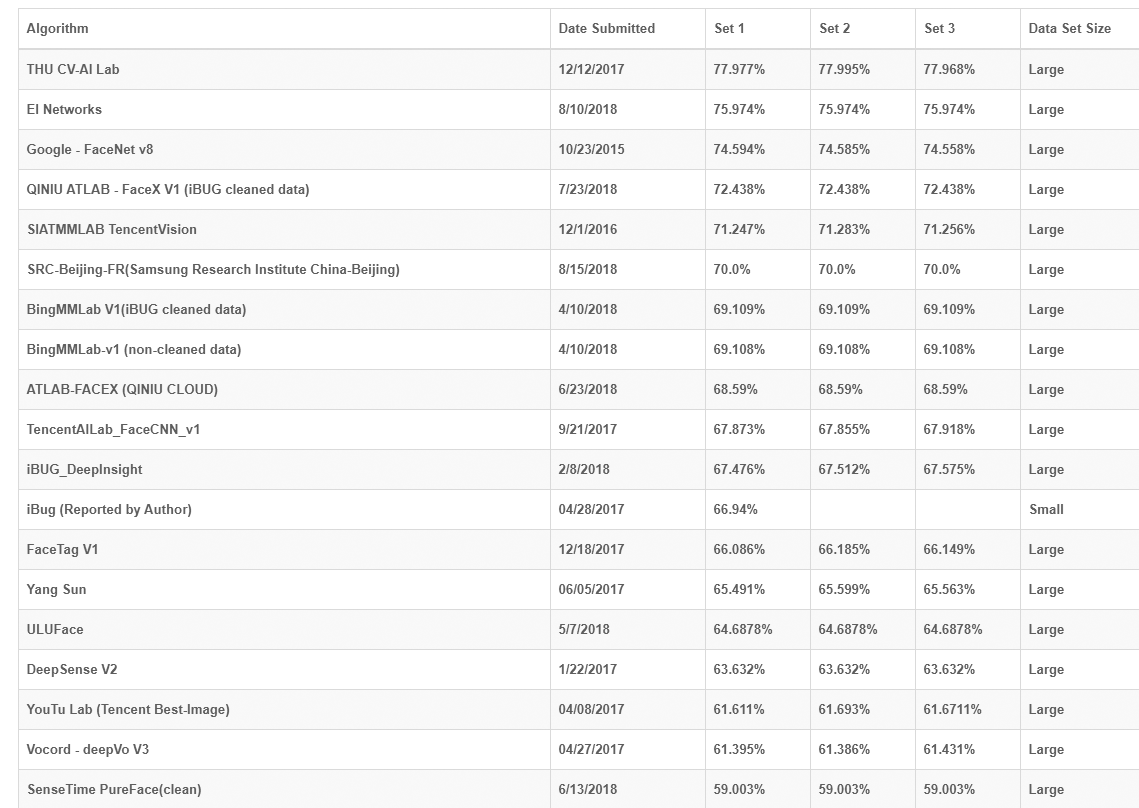The height and width of the screenshot is (808, 1139).
Task: Click the Set 2 value 66.185%
Action: click(x=844, y=549)
